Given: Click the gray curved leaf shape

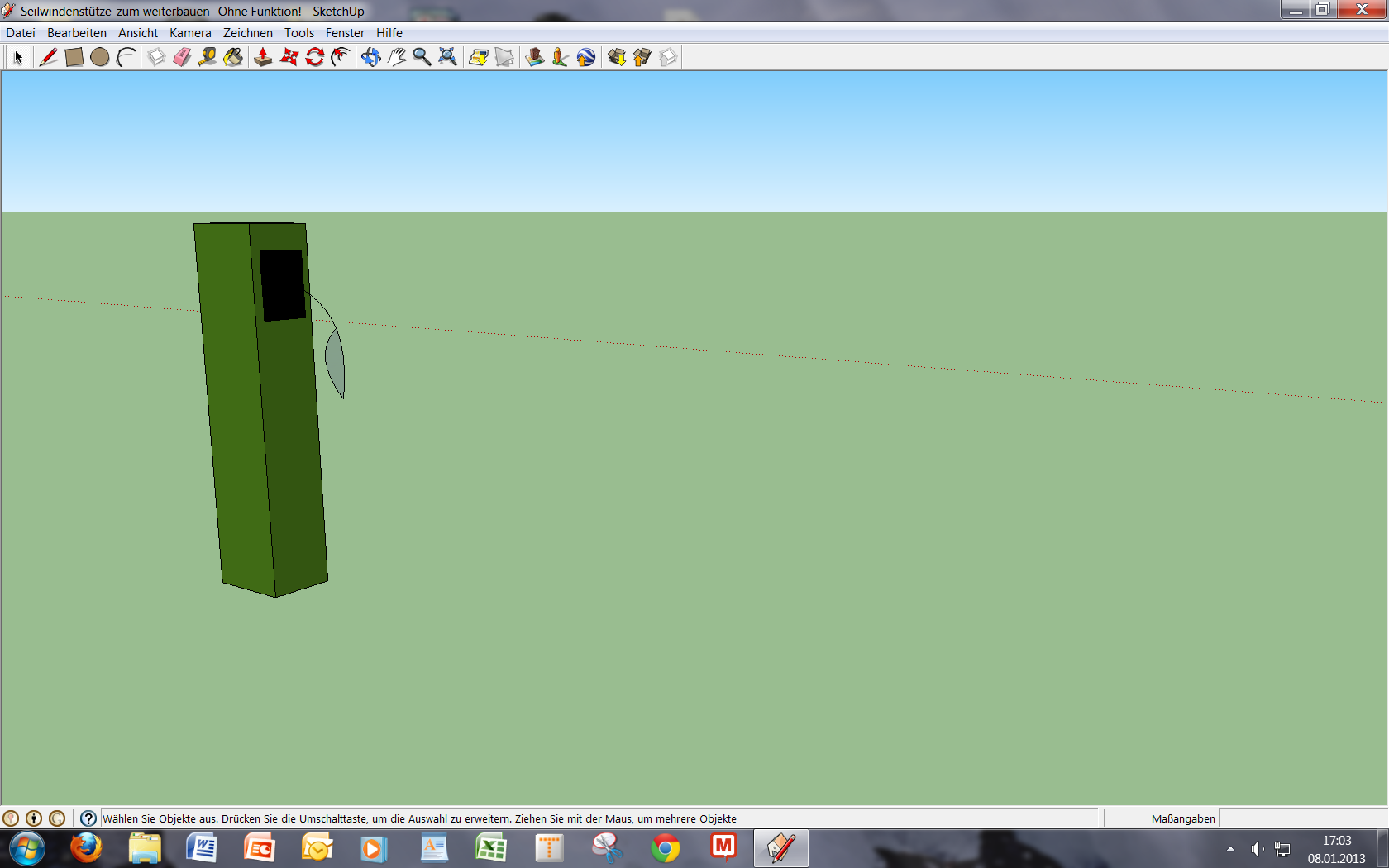Looking at the screenshot, I should 336,364.
